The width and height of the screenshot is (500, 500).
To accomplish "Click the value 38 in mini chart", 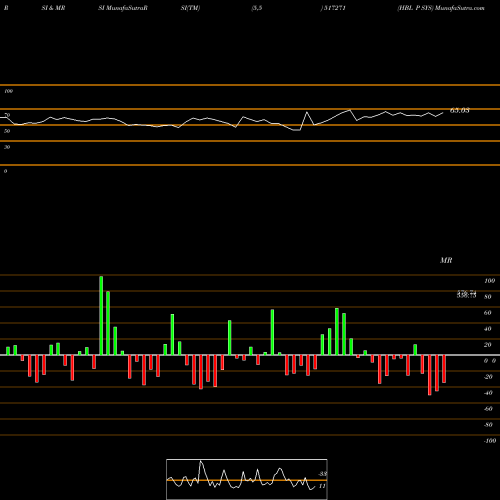I will coord(323,474).
